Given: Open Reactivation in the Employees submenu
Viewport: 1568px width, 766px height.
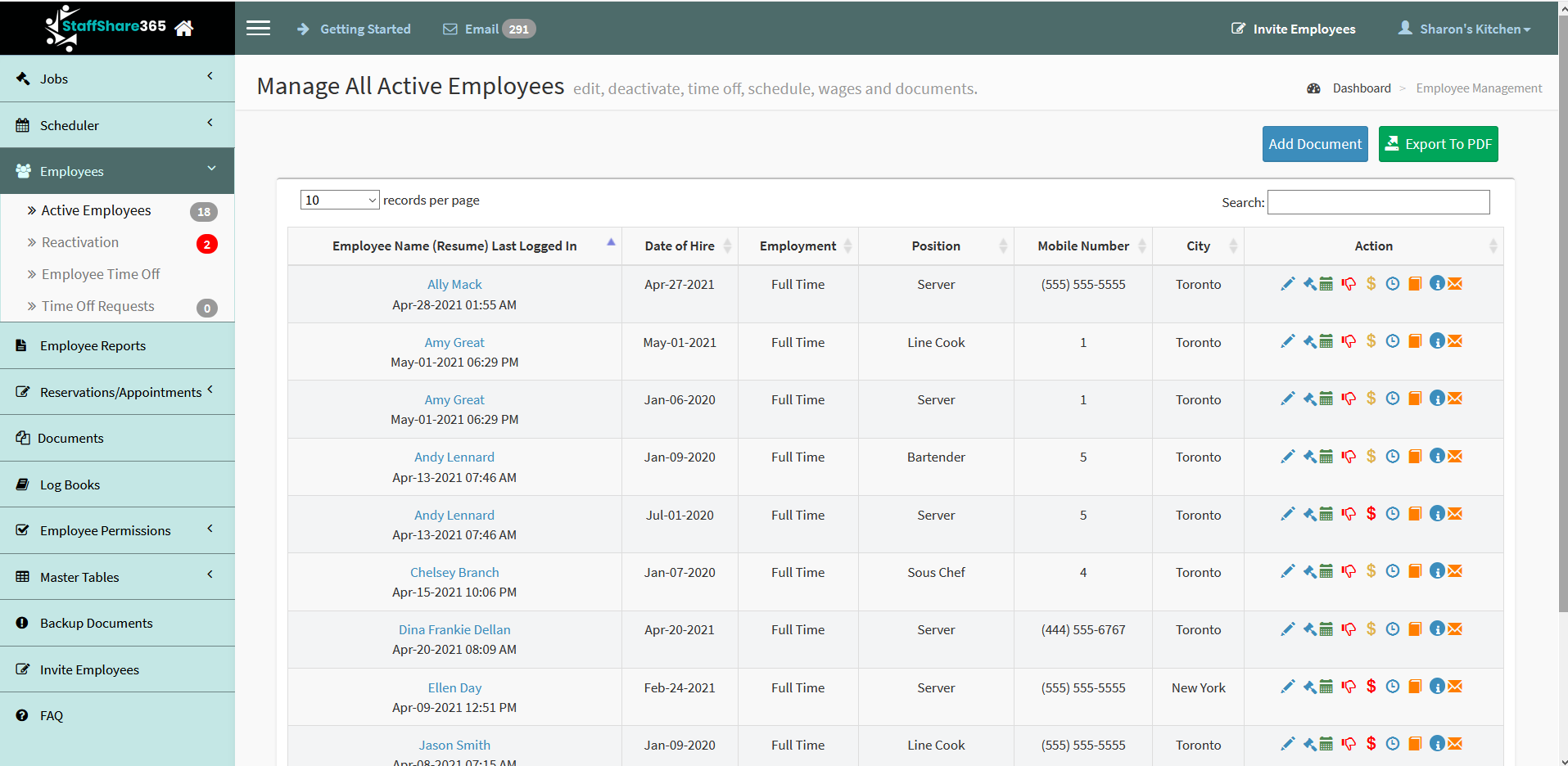Looking at the screenshot, I should (x=80, y=242).
